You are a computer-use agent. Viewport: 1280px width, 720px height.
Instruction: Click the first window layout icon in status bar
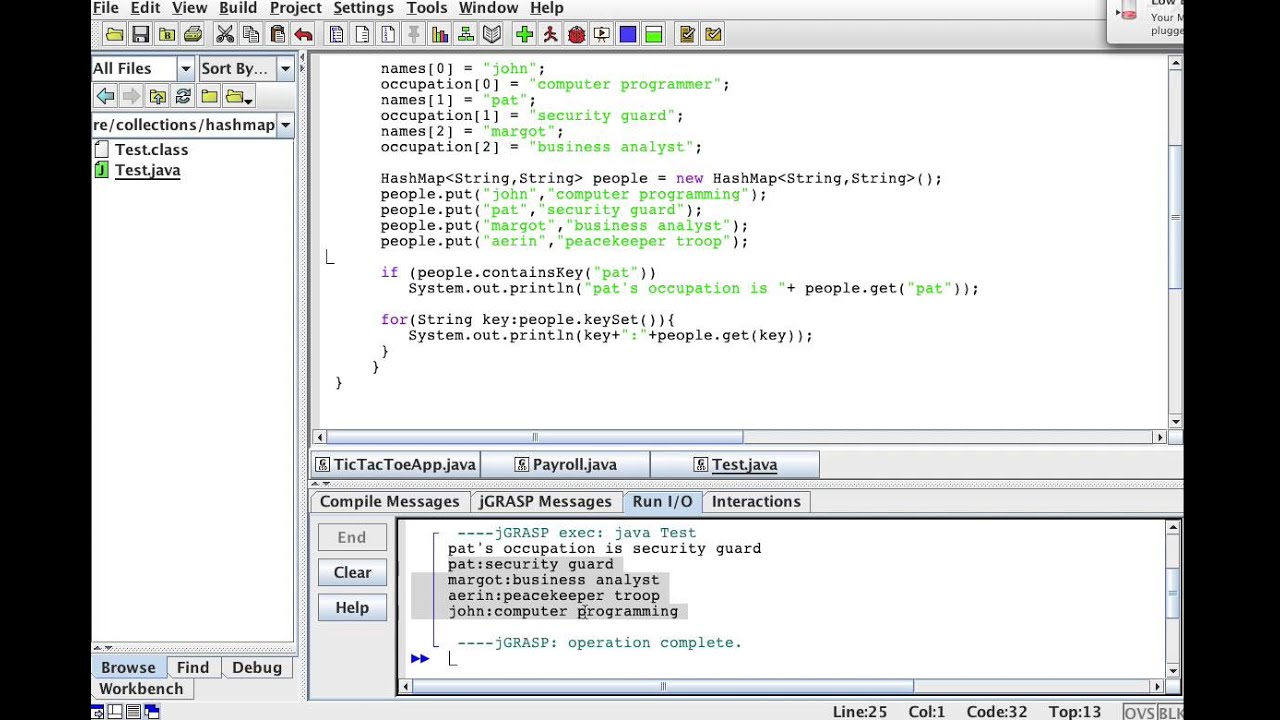click(x=98, y=712)
